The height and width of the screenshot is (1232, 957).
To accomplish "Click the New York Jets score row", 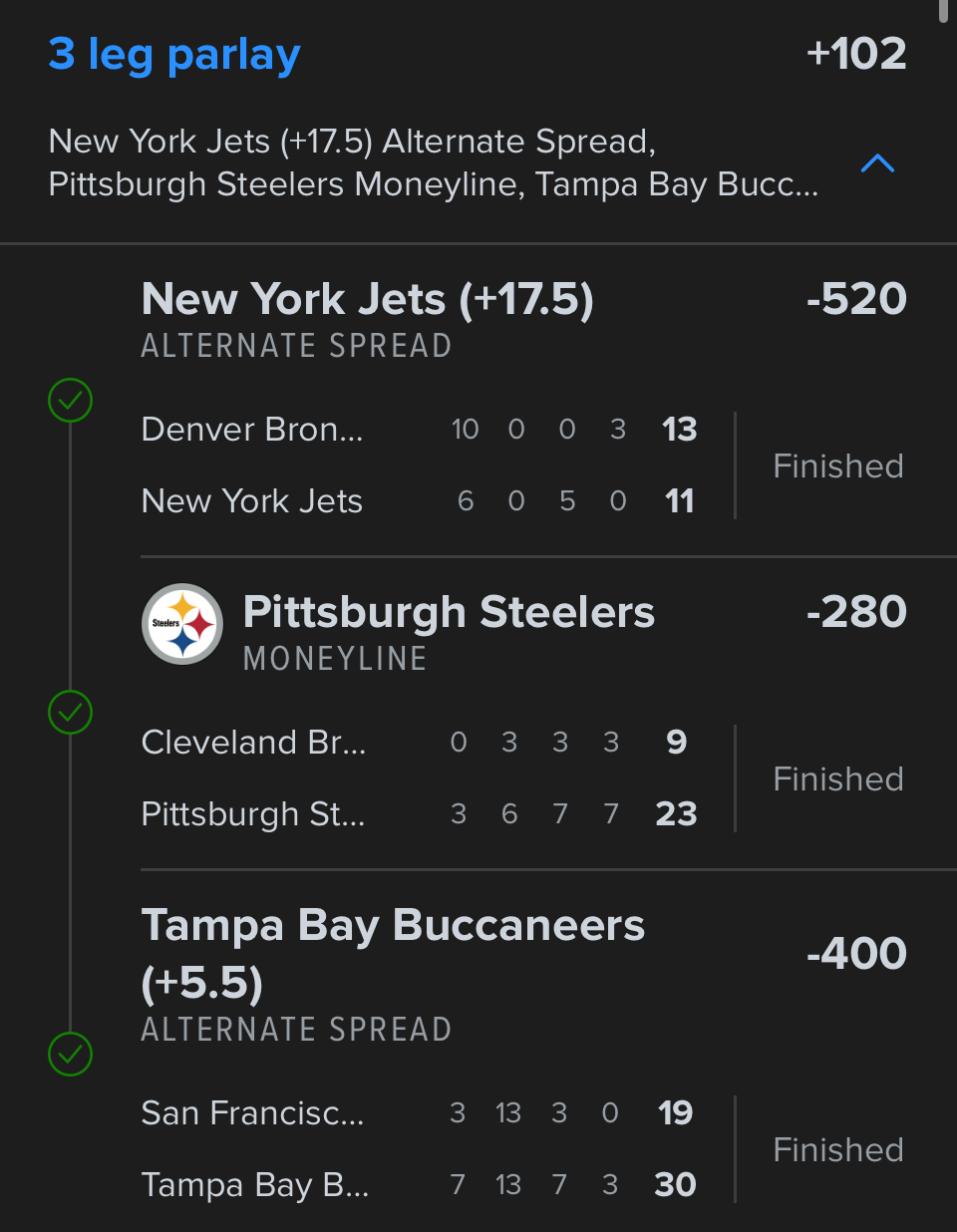I will 419,501.
